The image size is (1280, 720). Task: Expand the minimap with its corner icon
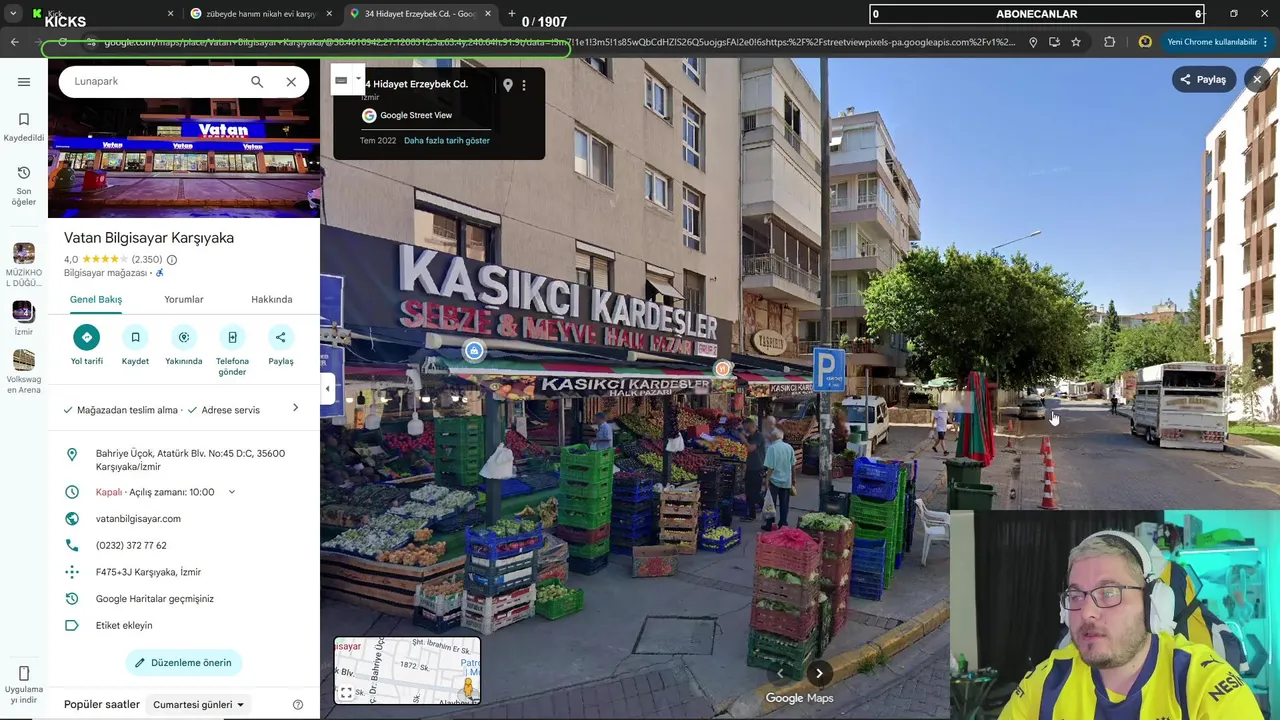[346, 692]
